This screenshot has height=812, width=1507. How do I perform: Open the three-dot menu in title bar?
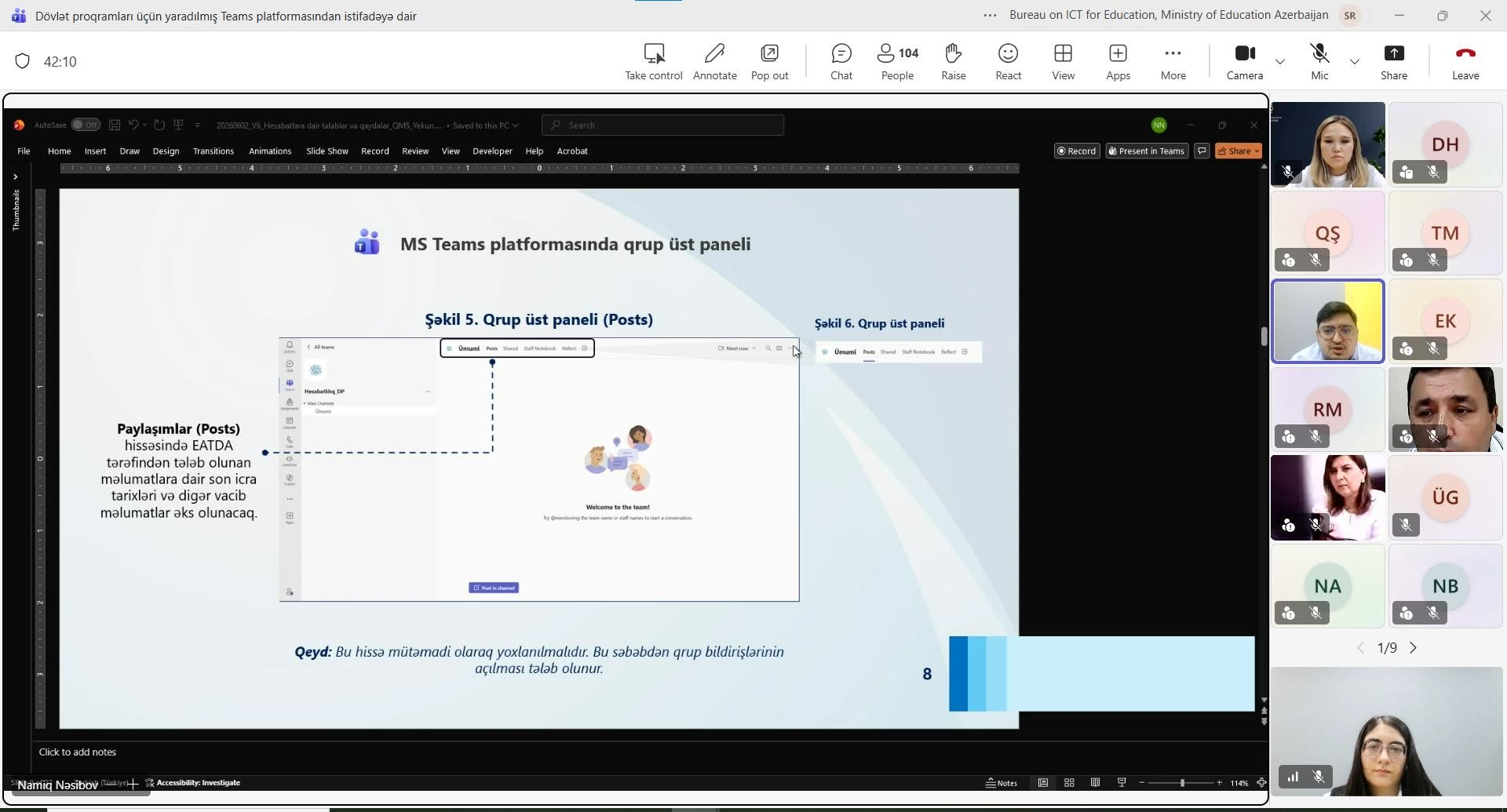click(x=991, y=15)
